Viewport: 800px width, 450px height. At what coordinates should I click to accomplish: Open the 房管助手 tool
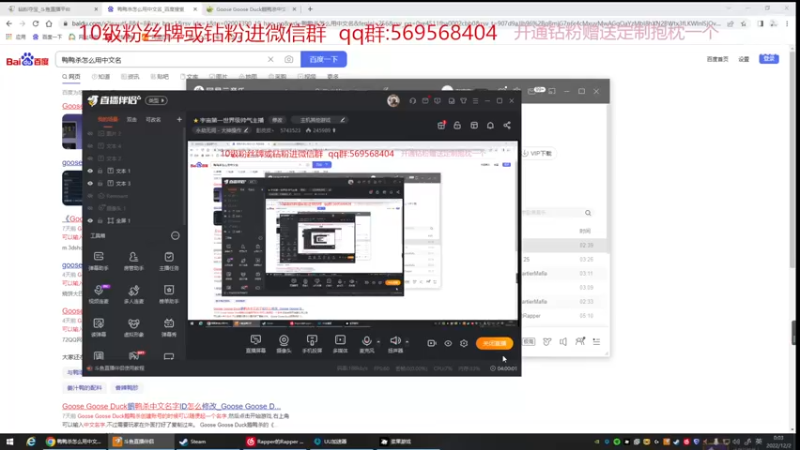coord(134,260)
